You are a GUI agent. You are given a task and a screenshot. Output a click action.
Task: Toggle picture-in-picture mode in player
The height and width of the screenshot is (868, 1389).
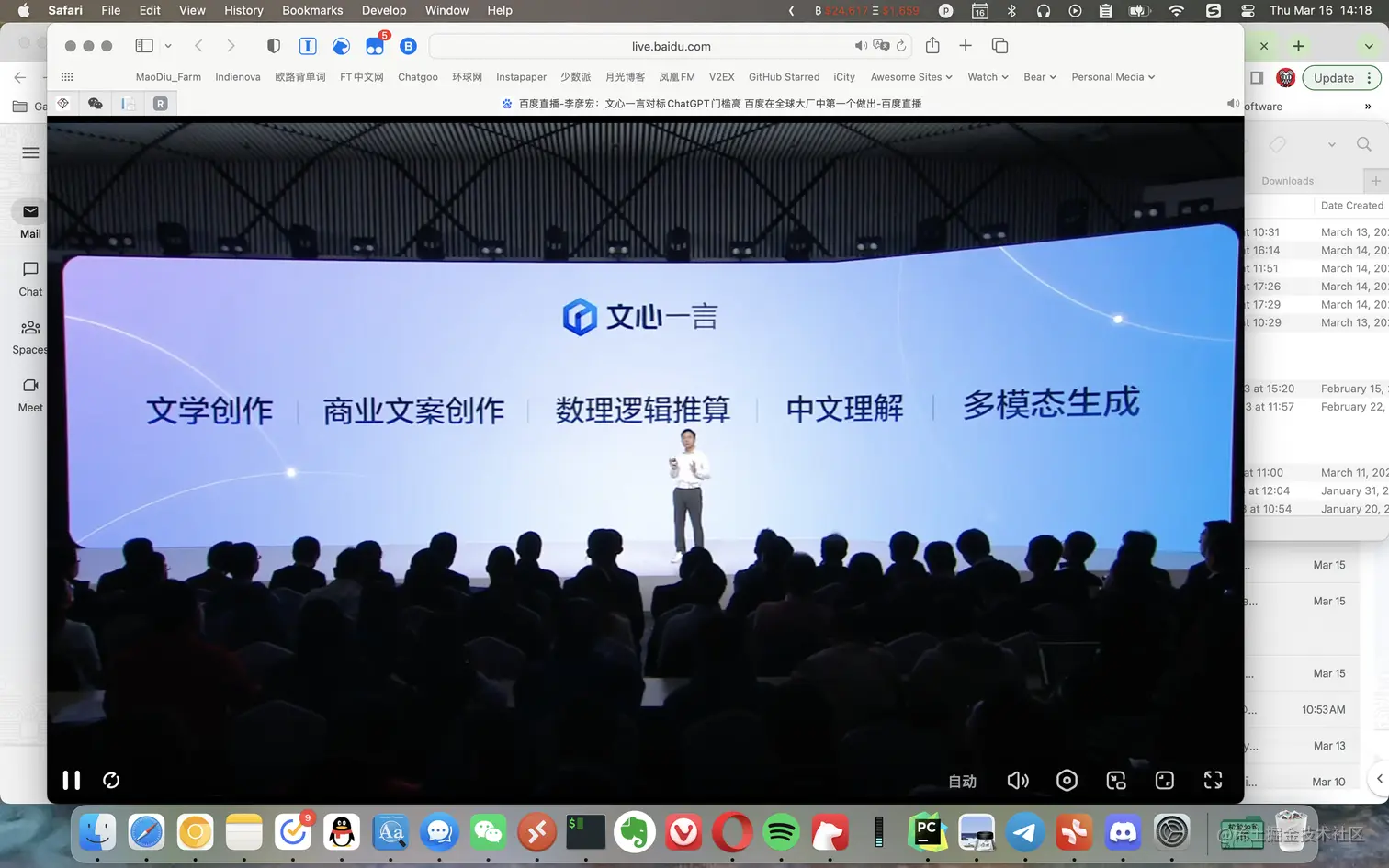coord(1116,780)
